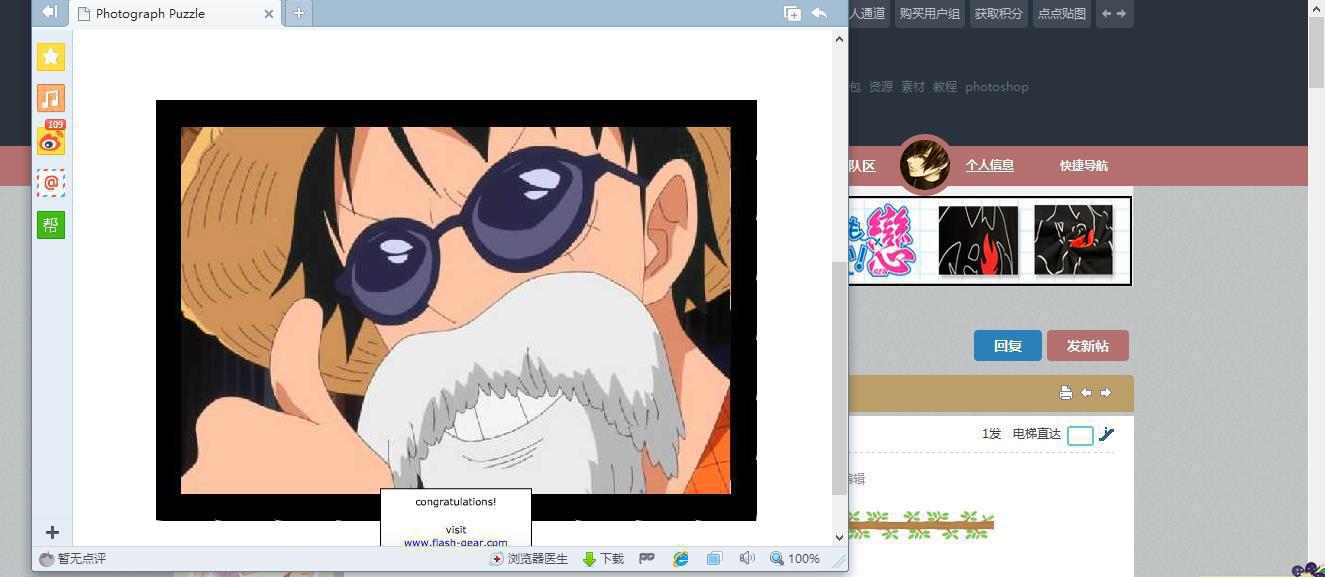Click the escalator jump icon beside floor input

(1106, 434)
